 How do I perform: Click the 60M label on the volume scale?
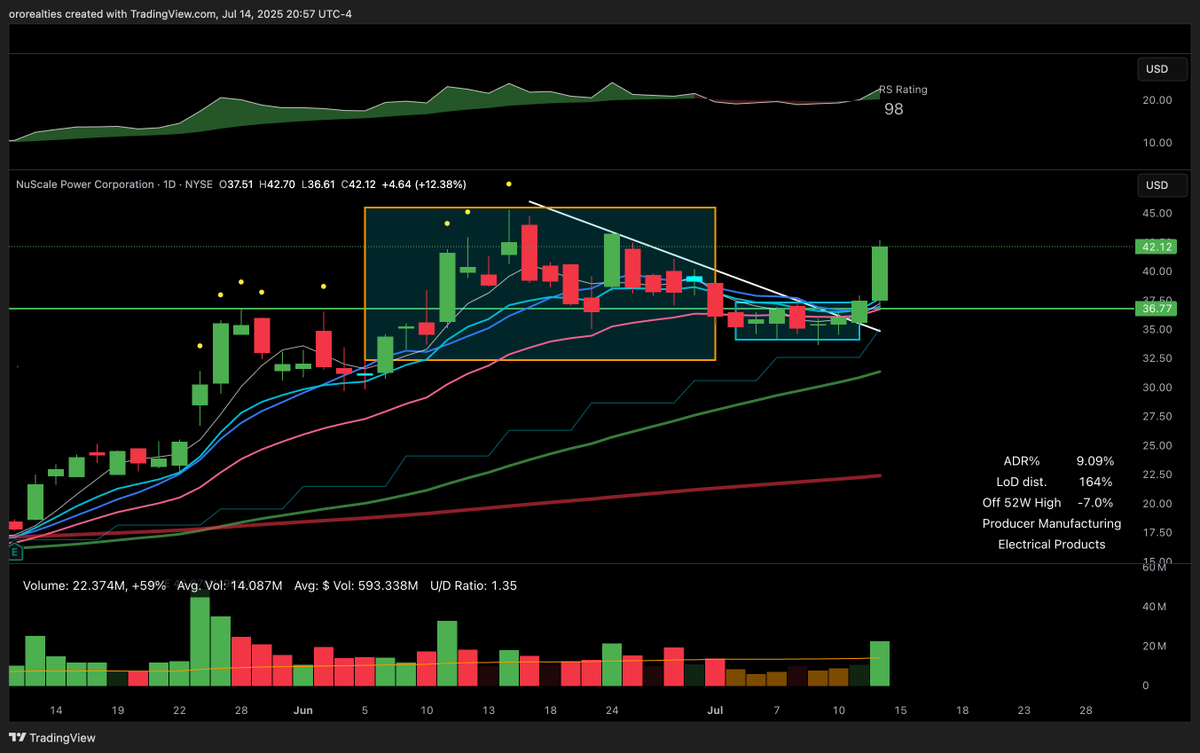[x=1155, y=567]
